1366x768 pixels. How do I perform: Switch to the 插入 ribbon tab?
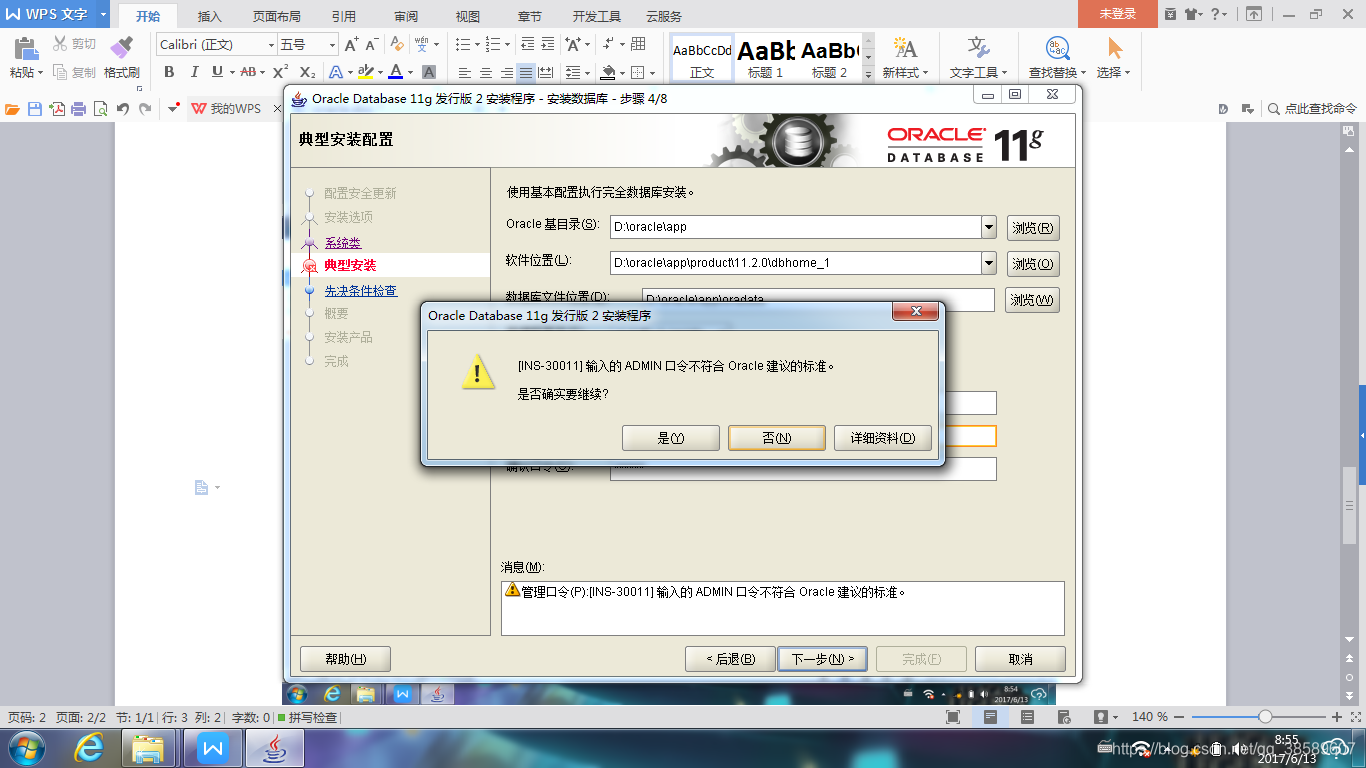[210, 16]
